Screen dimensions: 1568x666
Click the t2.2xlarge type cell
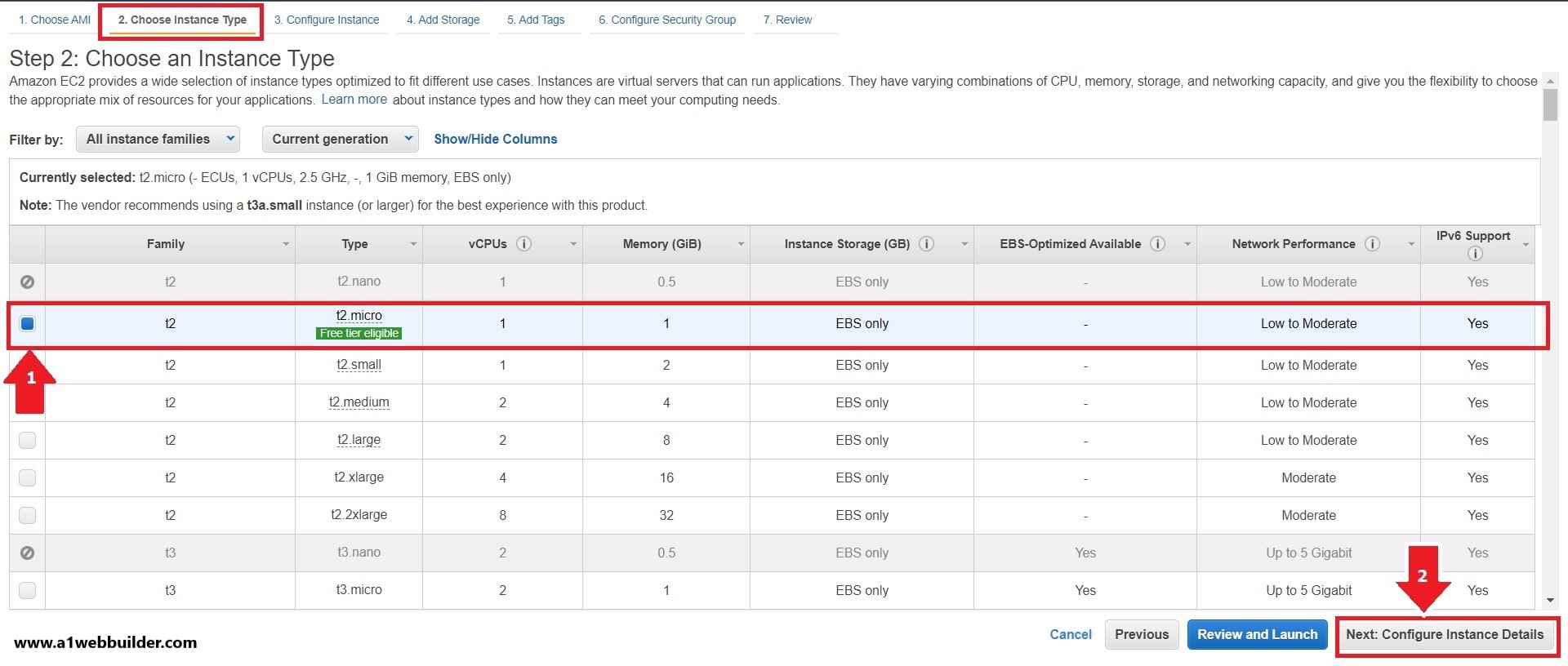tap(359, 515)
